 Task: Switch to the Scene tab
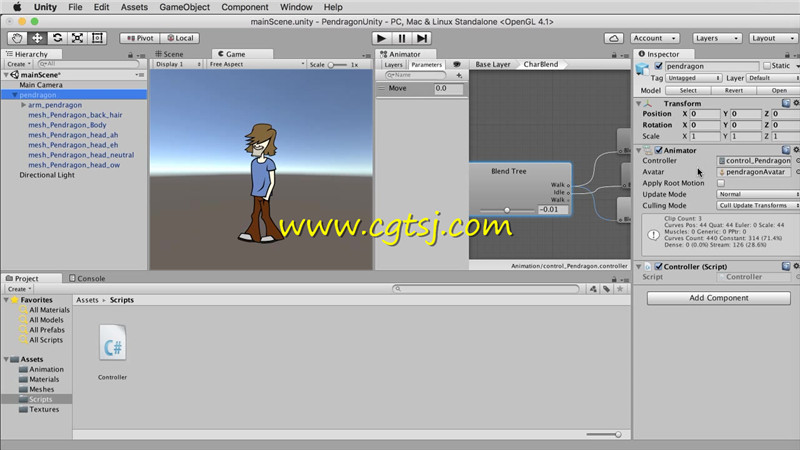[x=169, y=54]
